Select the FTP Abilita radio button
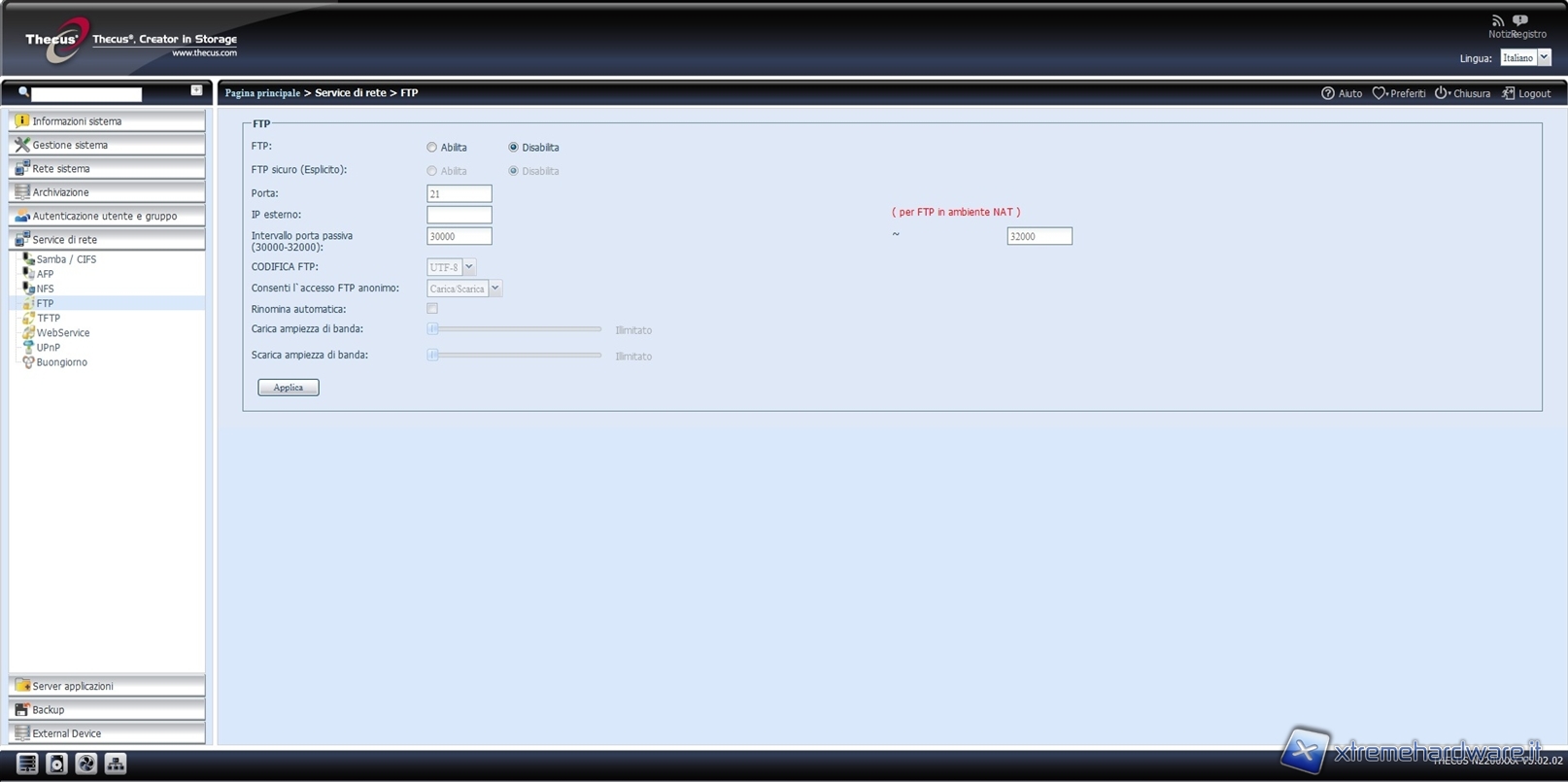This screenshot has height=782, width=1568. pyautogui.click(x=431, y=148)
